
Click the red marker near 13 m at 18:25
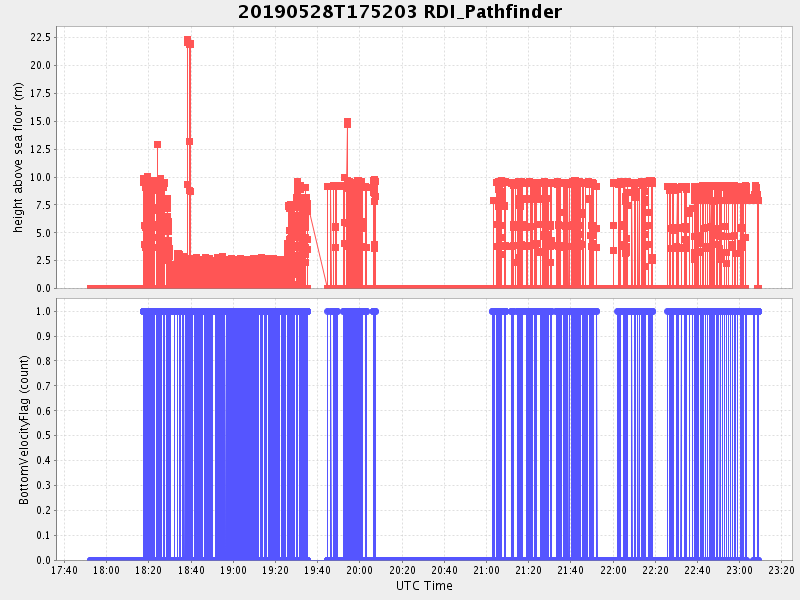click(x=157, y=145)
